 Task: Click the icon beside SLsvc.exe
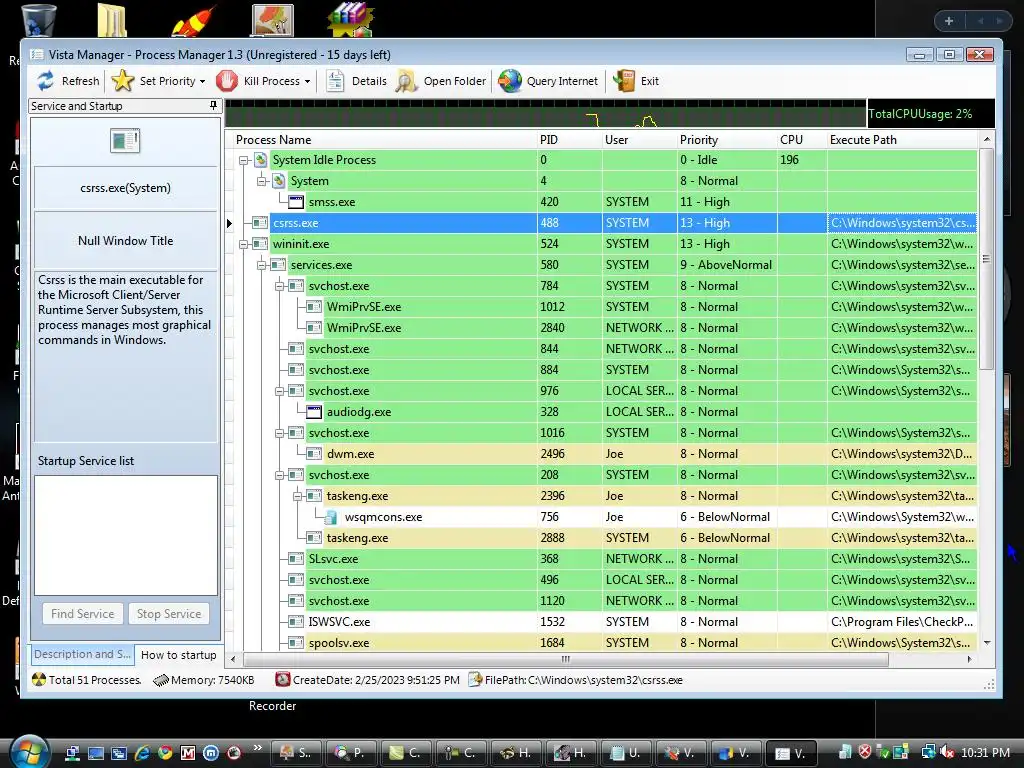click(296, 559)
